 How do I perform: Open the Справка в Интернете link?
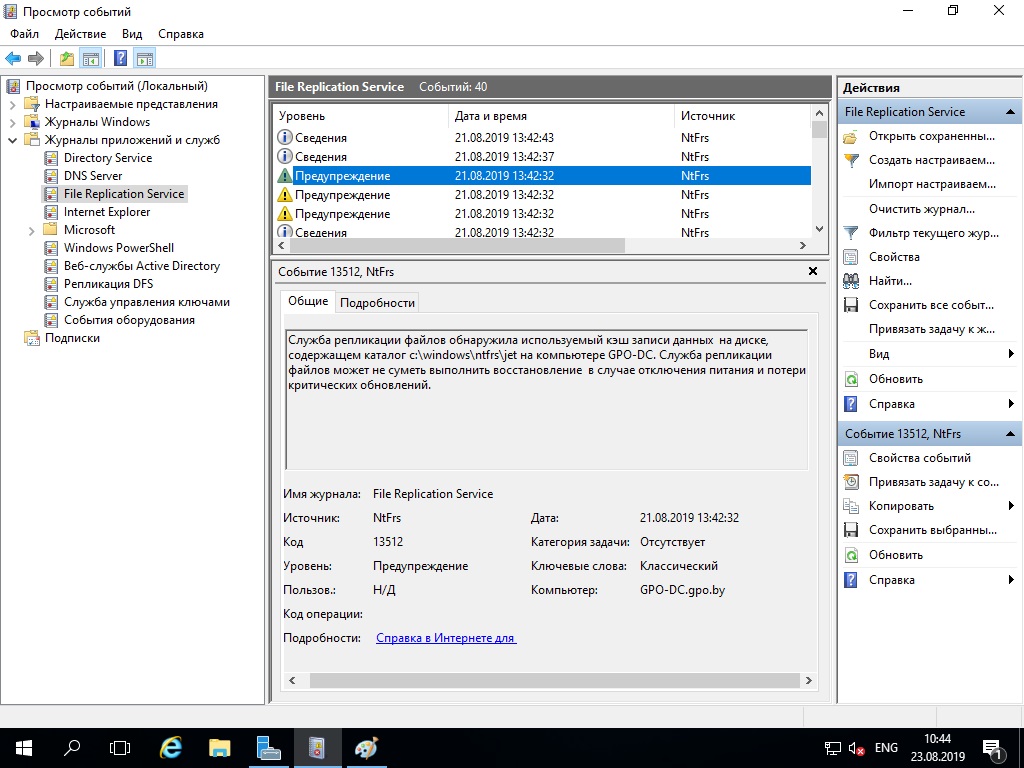pyautogui.click(x=446, y=638)
